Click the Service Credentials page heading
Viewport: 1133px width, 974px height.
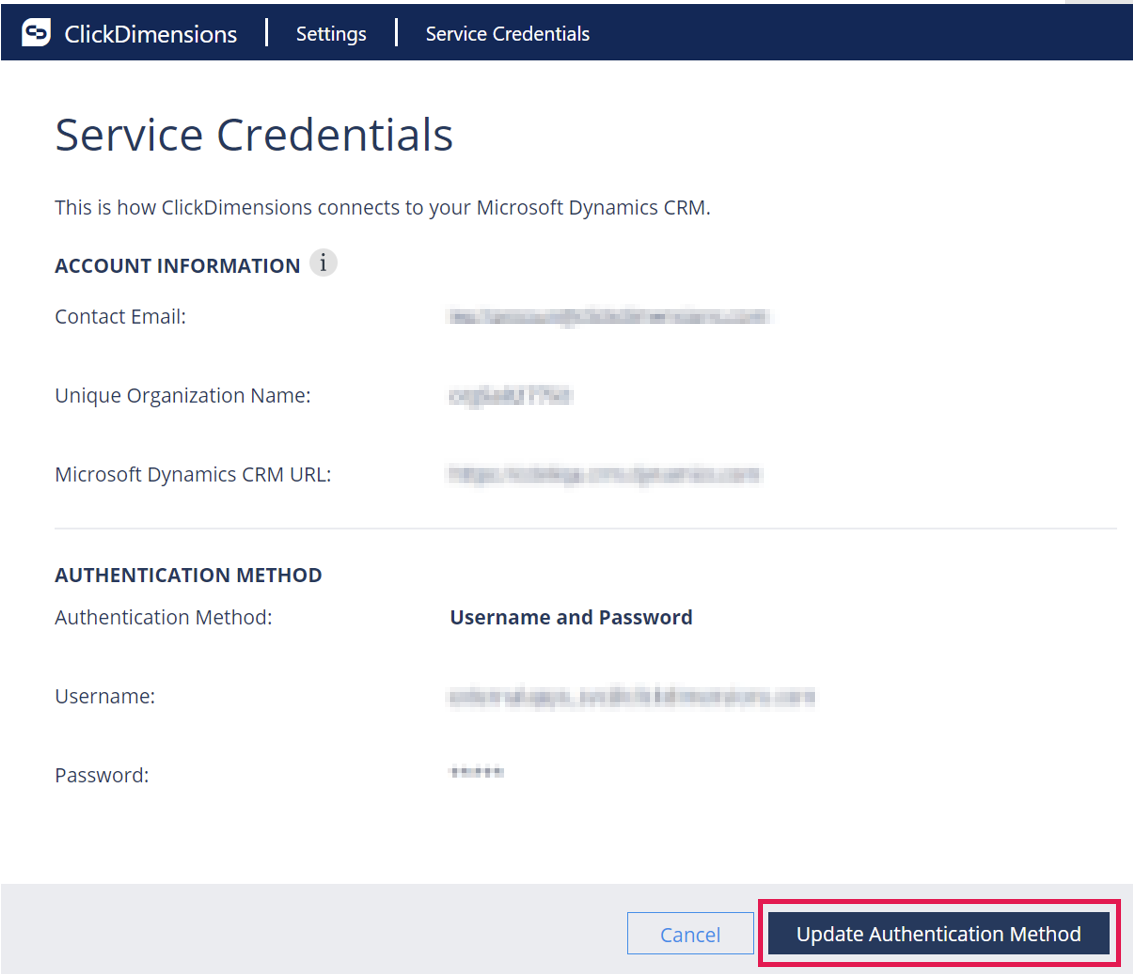pos(254,135)
